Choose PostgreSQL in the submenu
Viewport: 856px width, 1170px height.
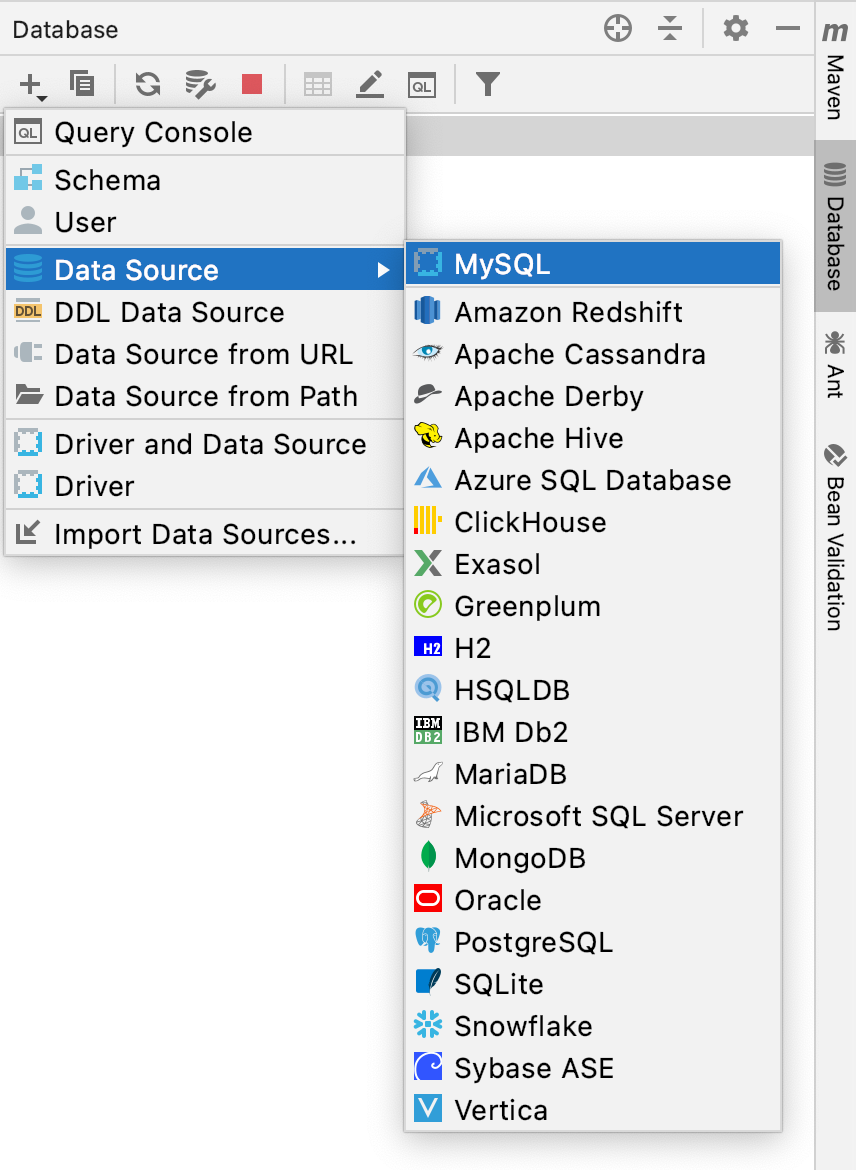click(533, 942)
